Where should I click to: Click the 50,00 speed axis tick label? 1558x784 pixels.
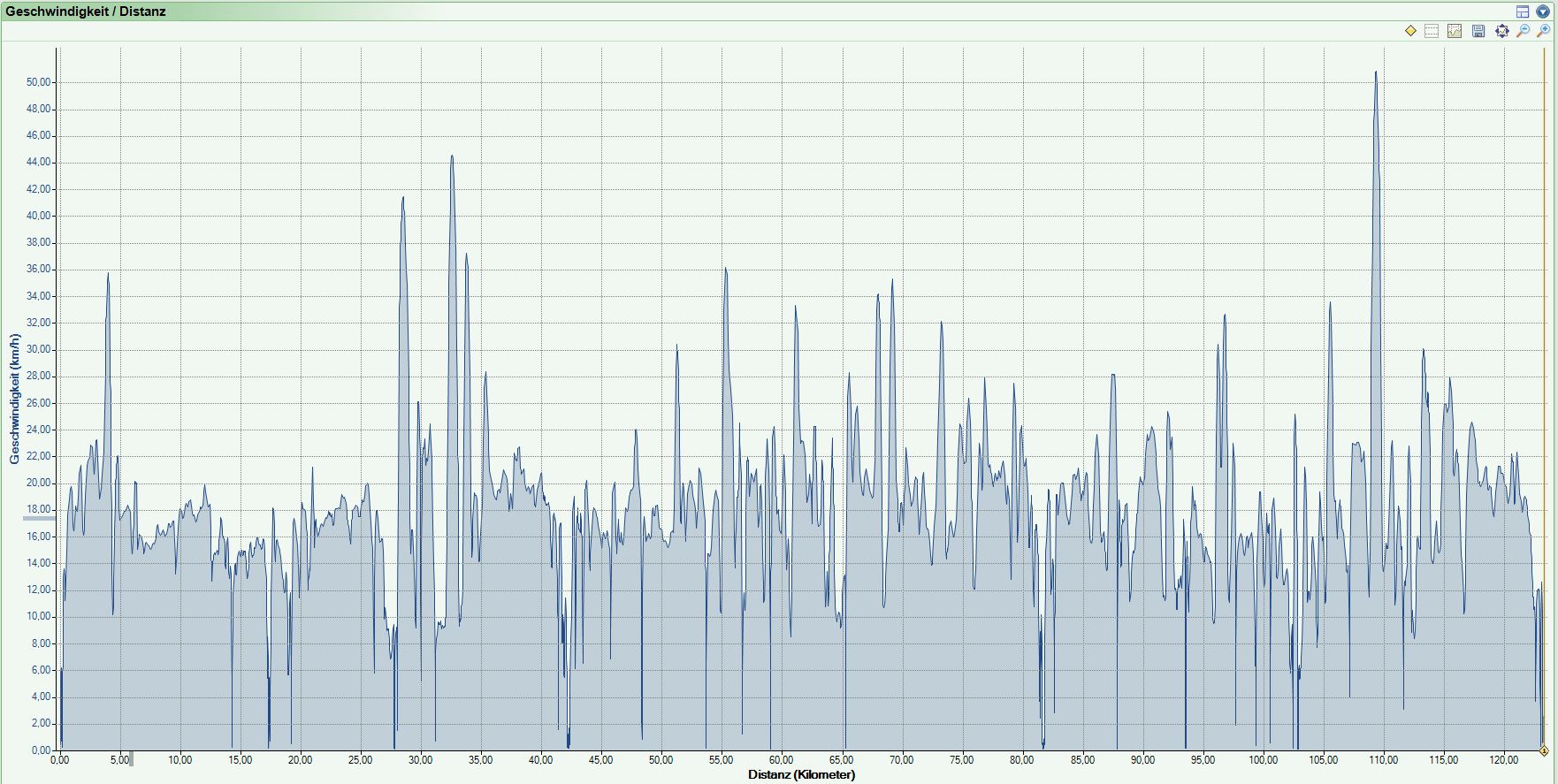pyautogui.click(x=39, y=82)
